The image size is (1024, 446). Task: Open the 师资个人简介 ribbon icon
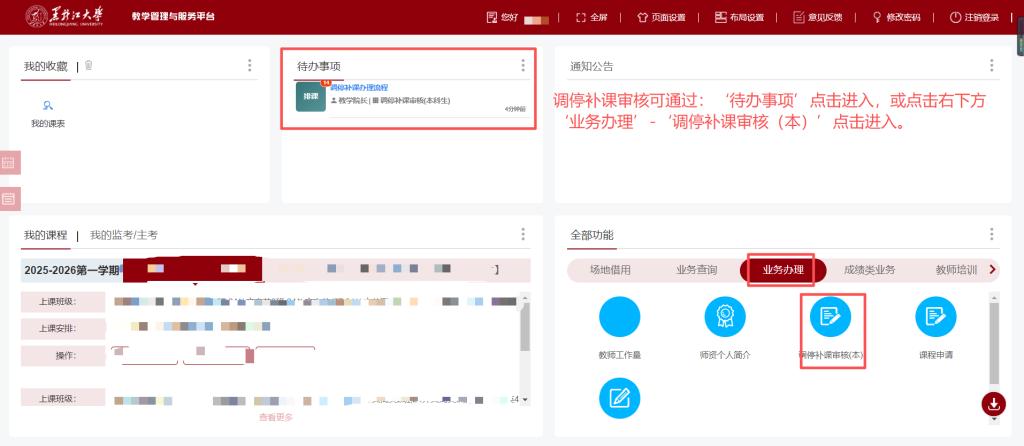click(x=724, y=318)
